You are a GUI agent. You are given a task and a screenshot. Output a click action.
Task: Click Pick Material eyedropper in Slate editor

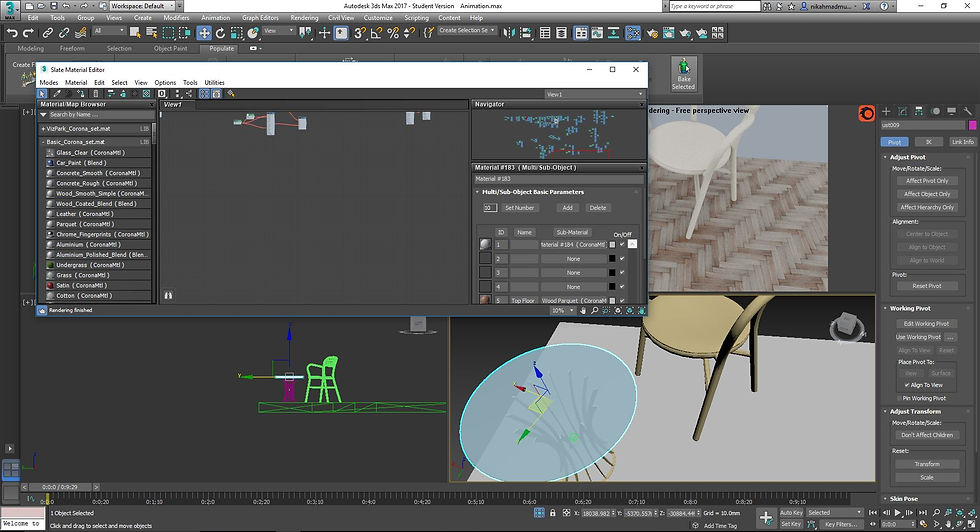[x=56, y=93]
